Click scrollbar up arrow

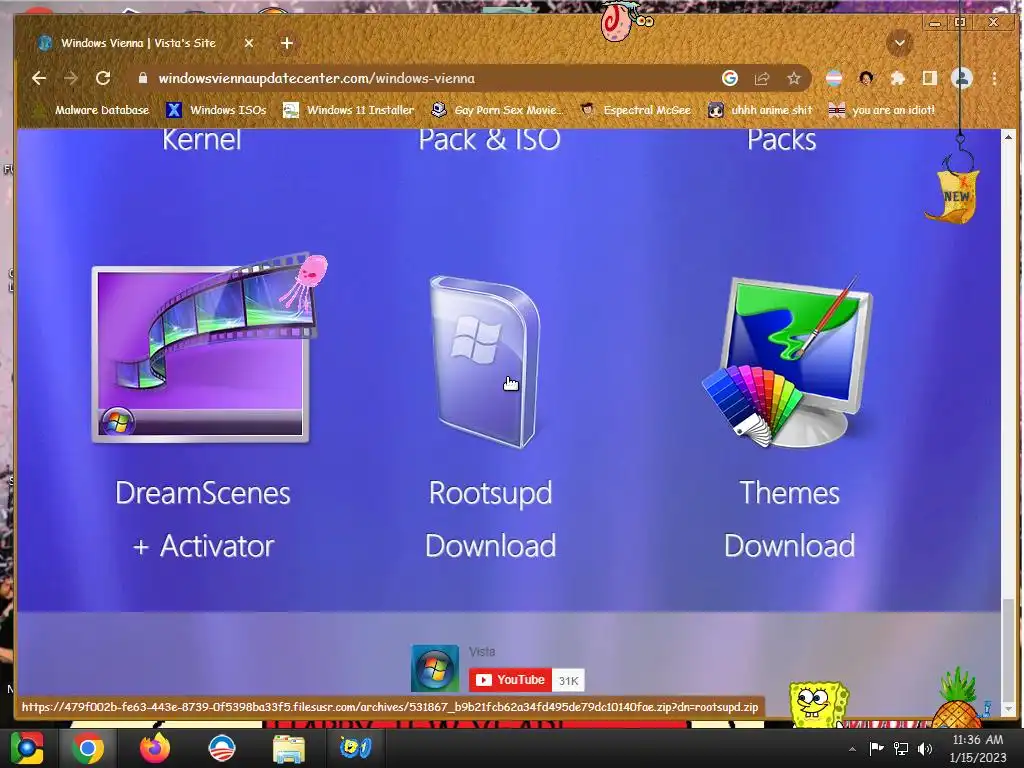pos(1008,137)
